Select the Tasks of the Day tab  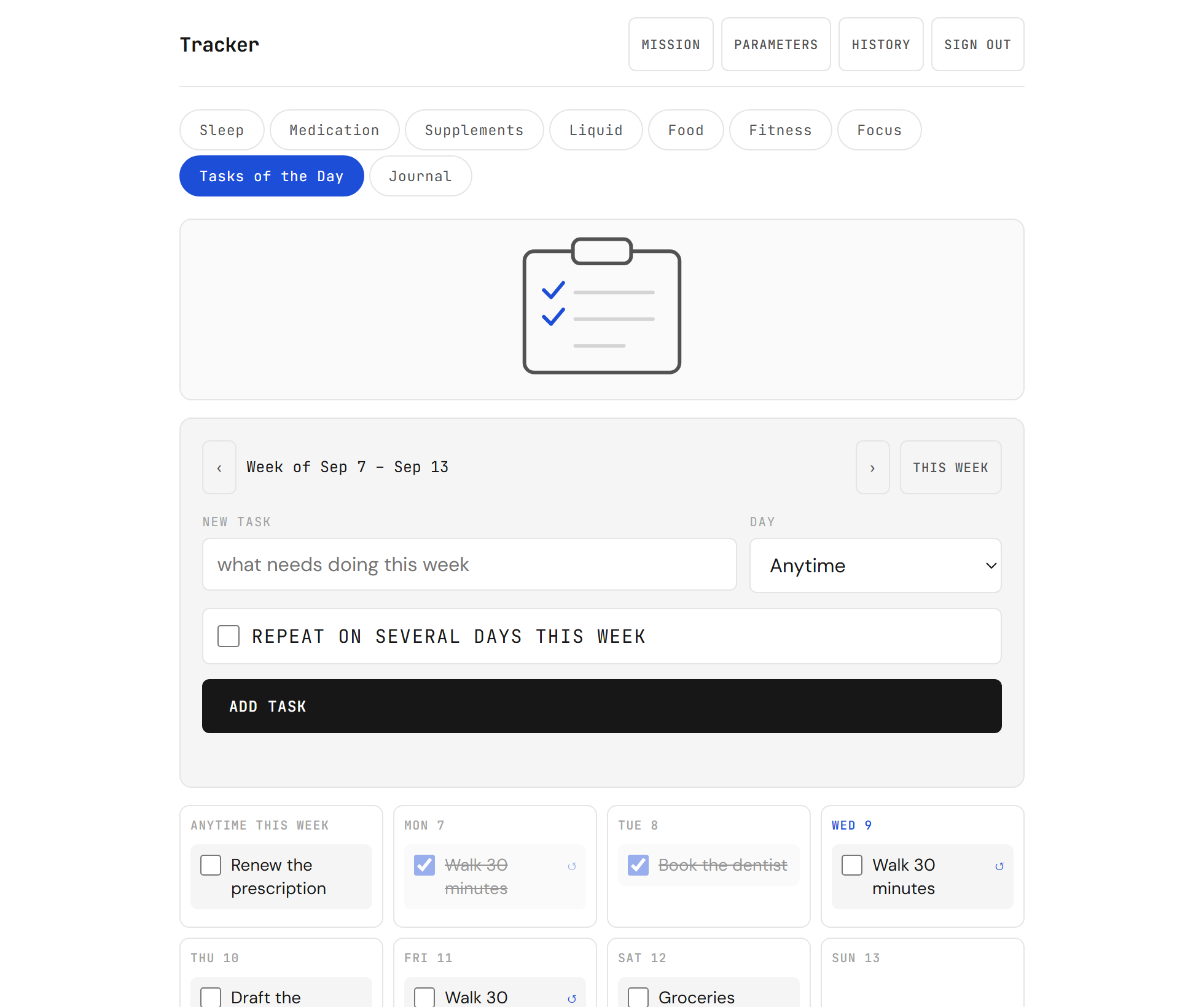272,176
